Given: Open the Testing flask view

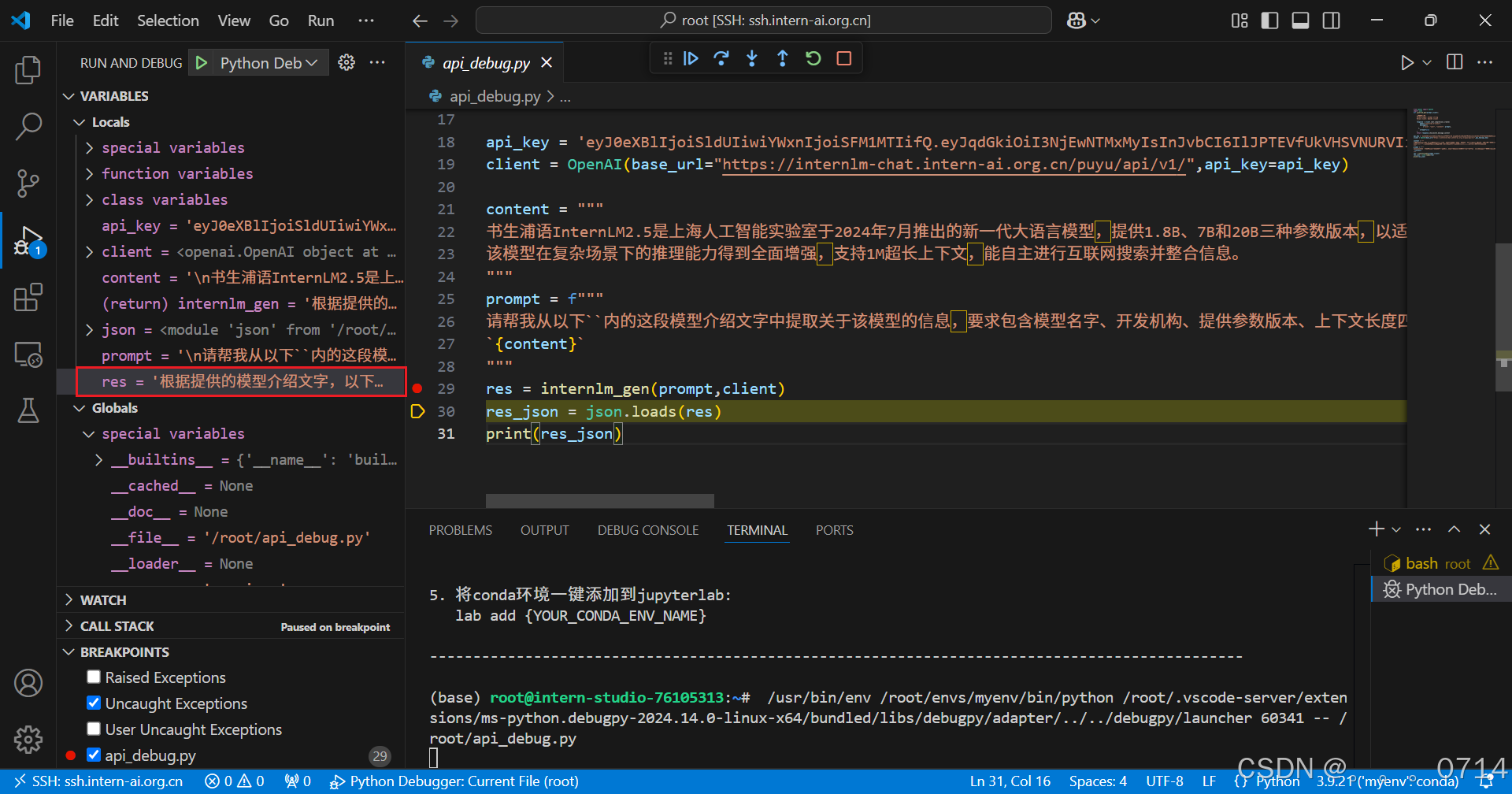Looking at the screenshot, I should [x=28, y=410].
